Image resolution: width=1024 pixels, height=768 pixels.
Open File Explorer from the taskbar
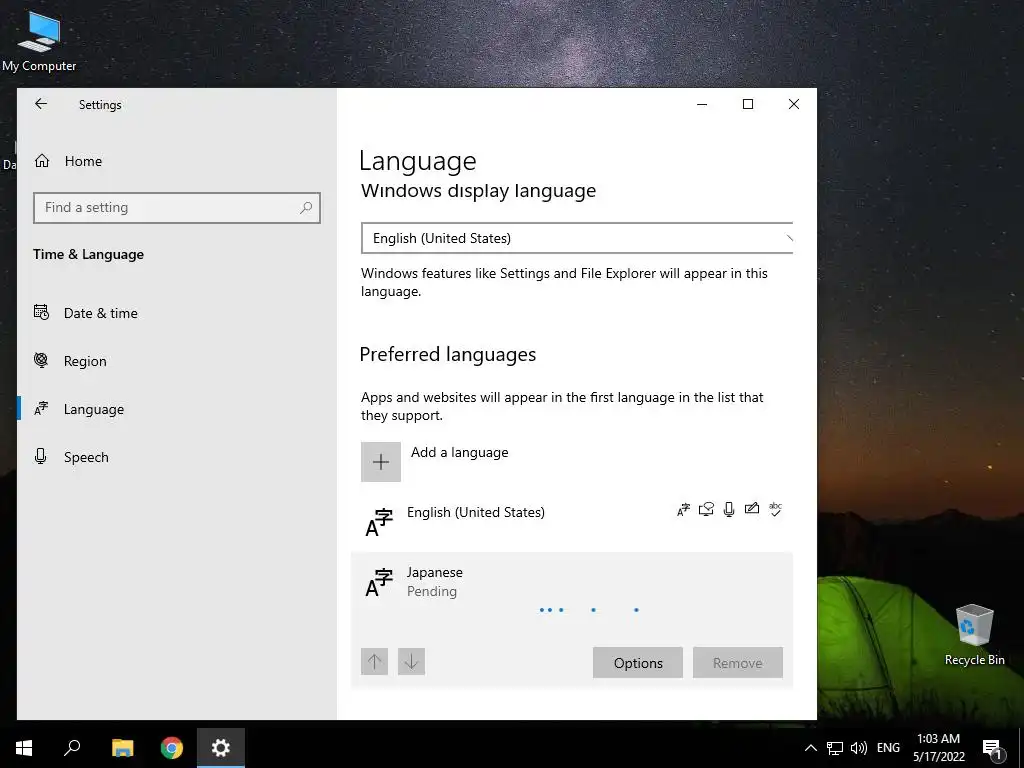tap(122, 748)
